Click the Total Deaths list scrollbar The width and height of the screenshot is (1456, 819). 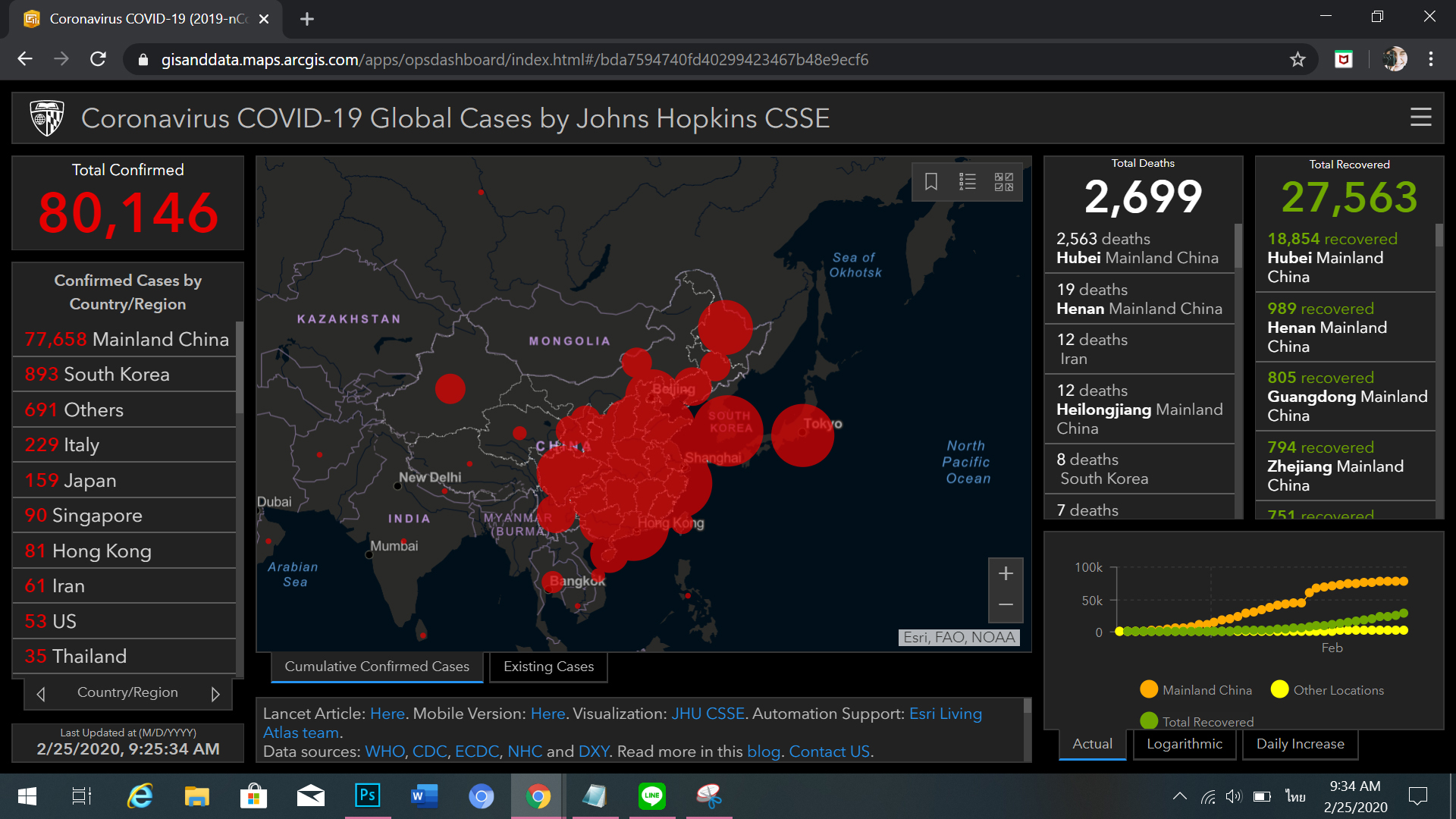click(x=1238, y=246)
